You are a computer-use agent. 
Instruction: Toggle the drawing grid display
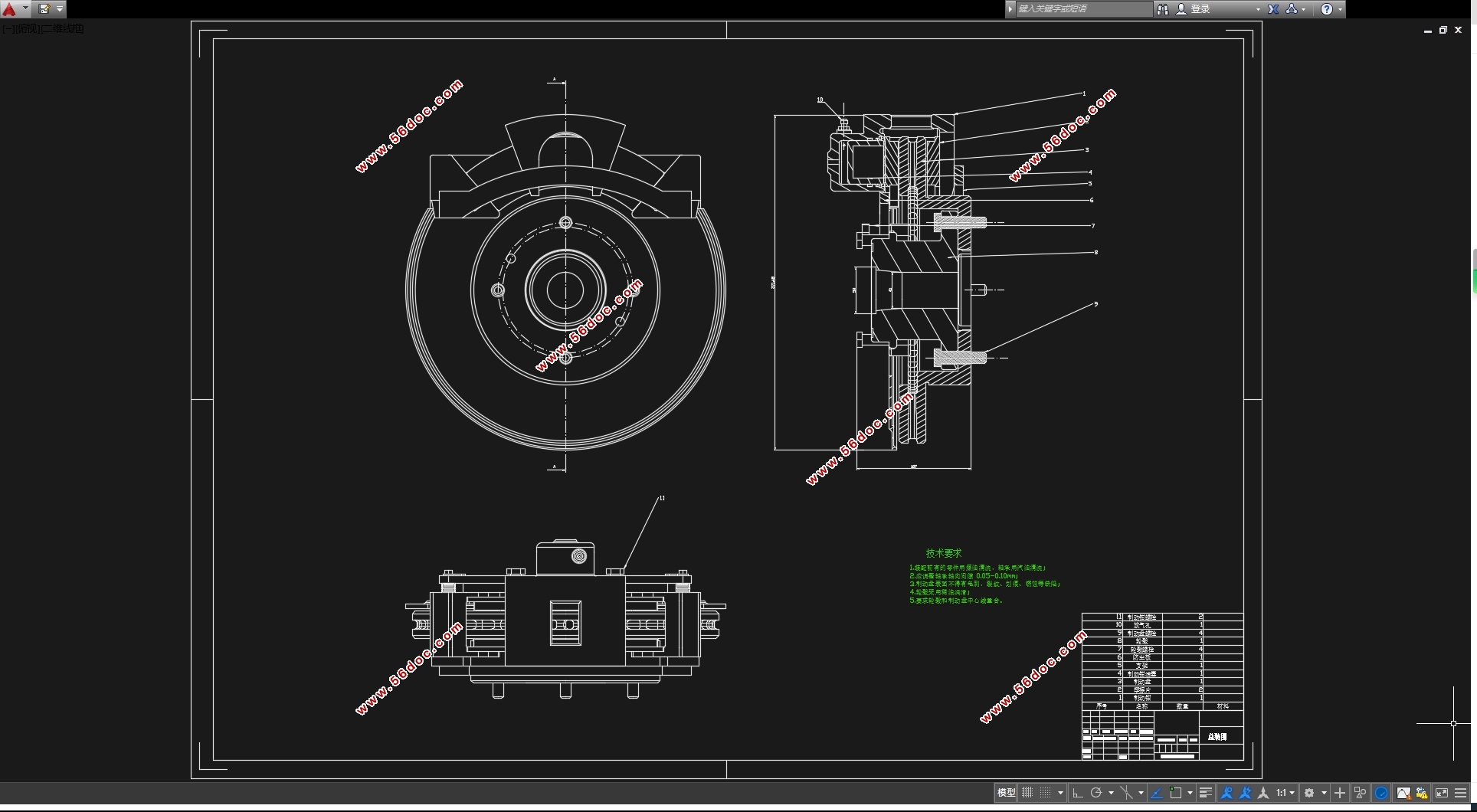click(x=1027, y=793)
